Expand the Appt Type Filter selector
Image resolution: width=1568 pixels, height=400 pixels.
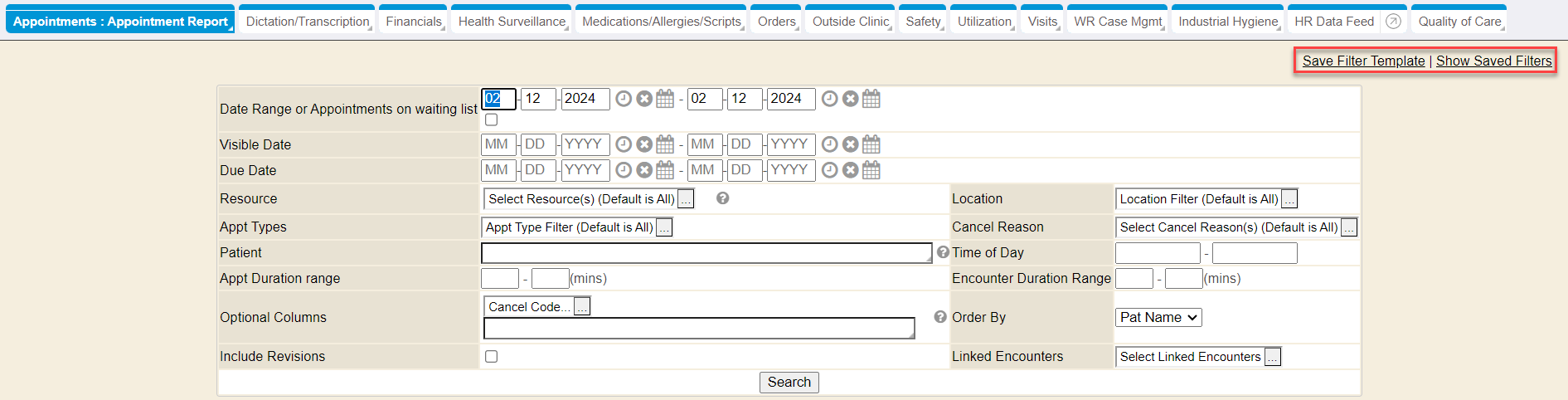pos(664,227)
